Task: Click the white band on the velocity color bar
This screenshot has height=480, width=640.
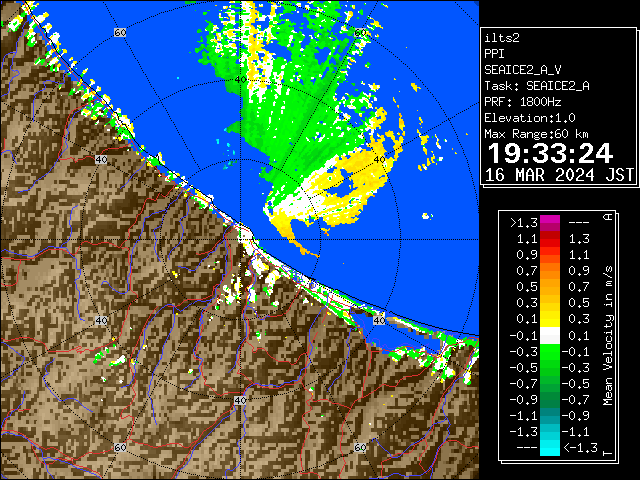Action: (x=550, y=336)
